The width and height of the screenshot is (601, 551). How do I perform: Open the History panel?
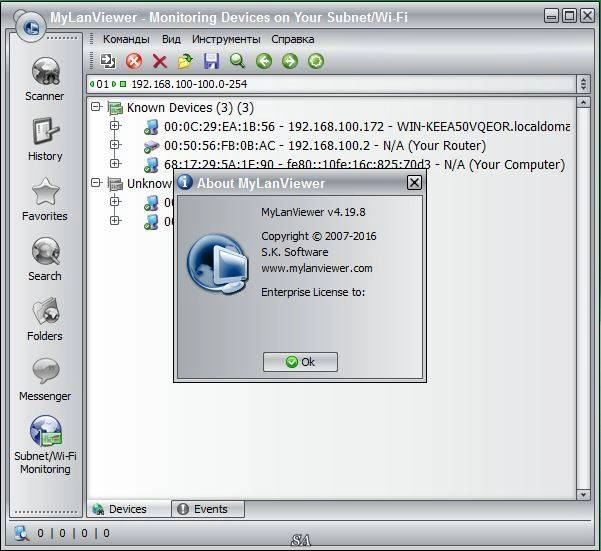pos(45,139)
